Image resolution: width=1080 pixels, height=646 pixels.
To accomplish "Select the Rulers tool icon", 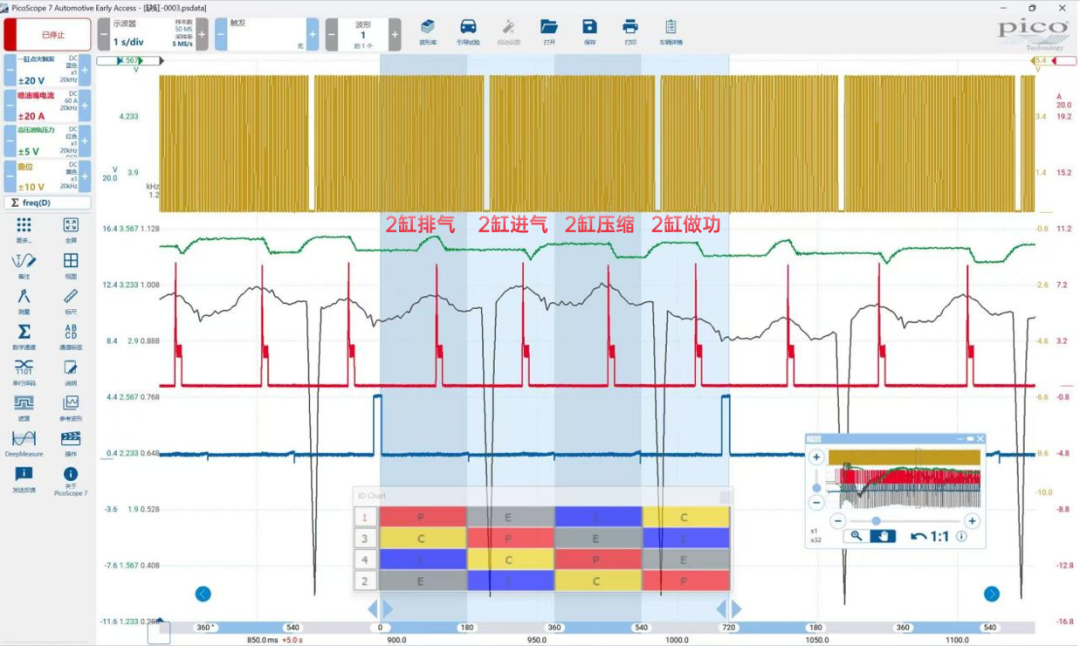I will pos(70,300).
